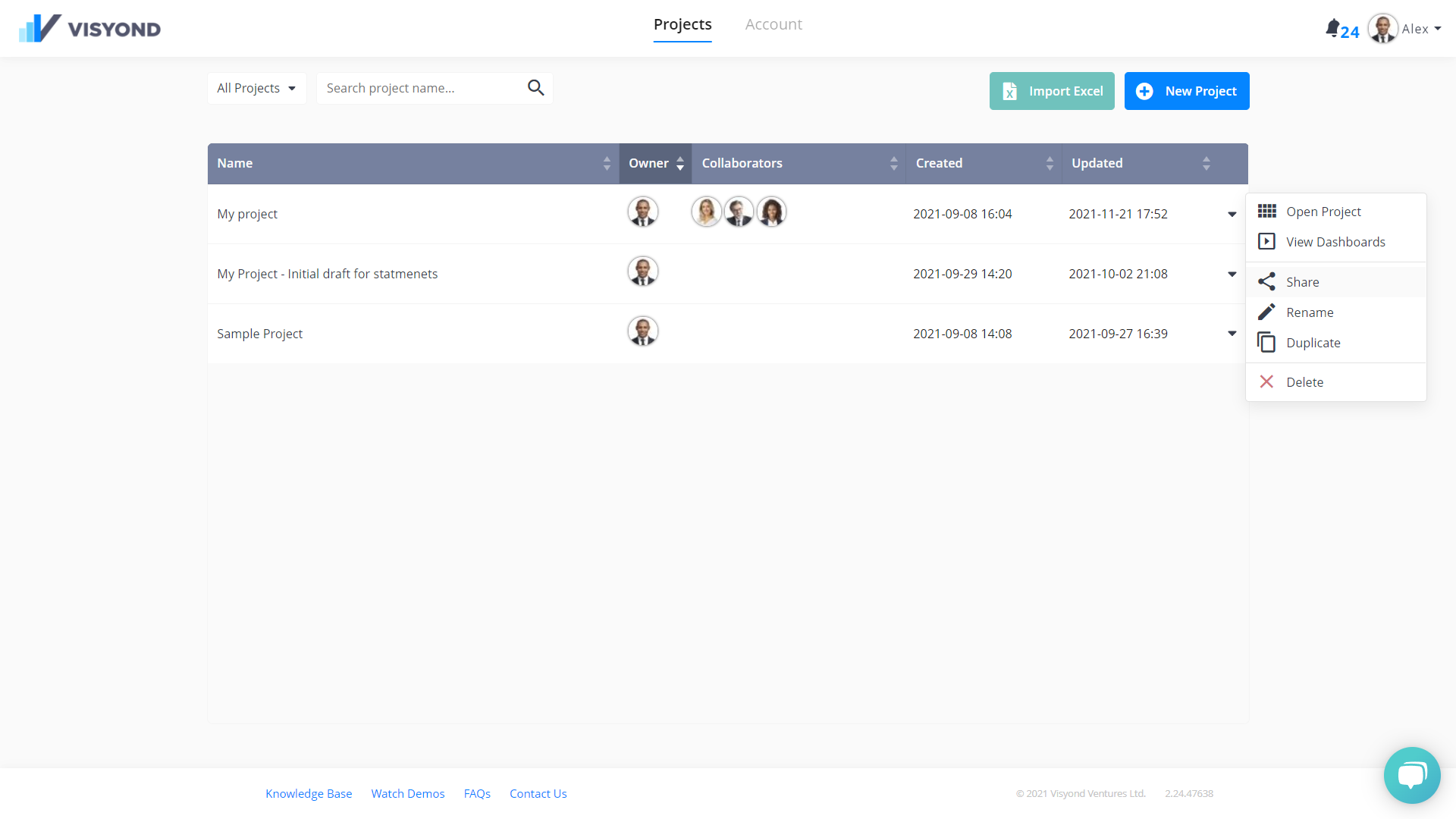1456x819 pixels.
Task: Open the All Projects filter dropdown
Action: coord(256,88)
